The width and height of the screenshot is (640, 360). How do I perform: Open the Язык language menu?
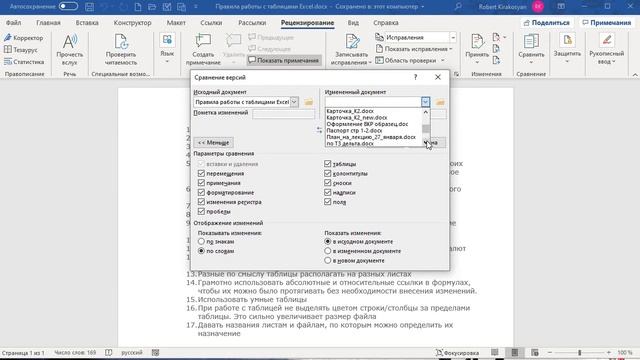click(167, 49)
